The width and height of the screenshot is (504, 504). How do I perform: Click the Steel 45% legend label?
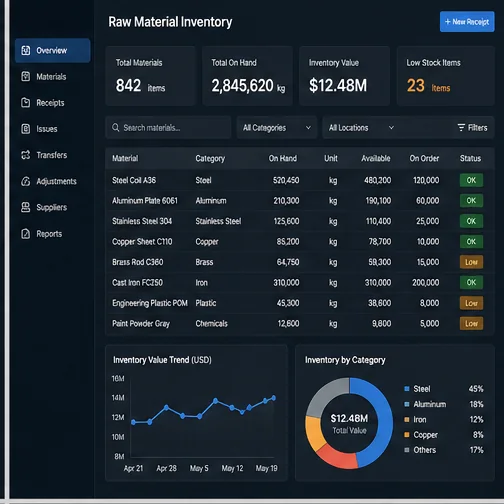pos(422,389)
